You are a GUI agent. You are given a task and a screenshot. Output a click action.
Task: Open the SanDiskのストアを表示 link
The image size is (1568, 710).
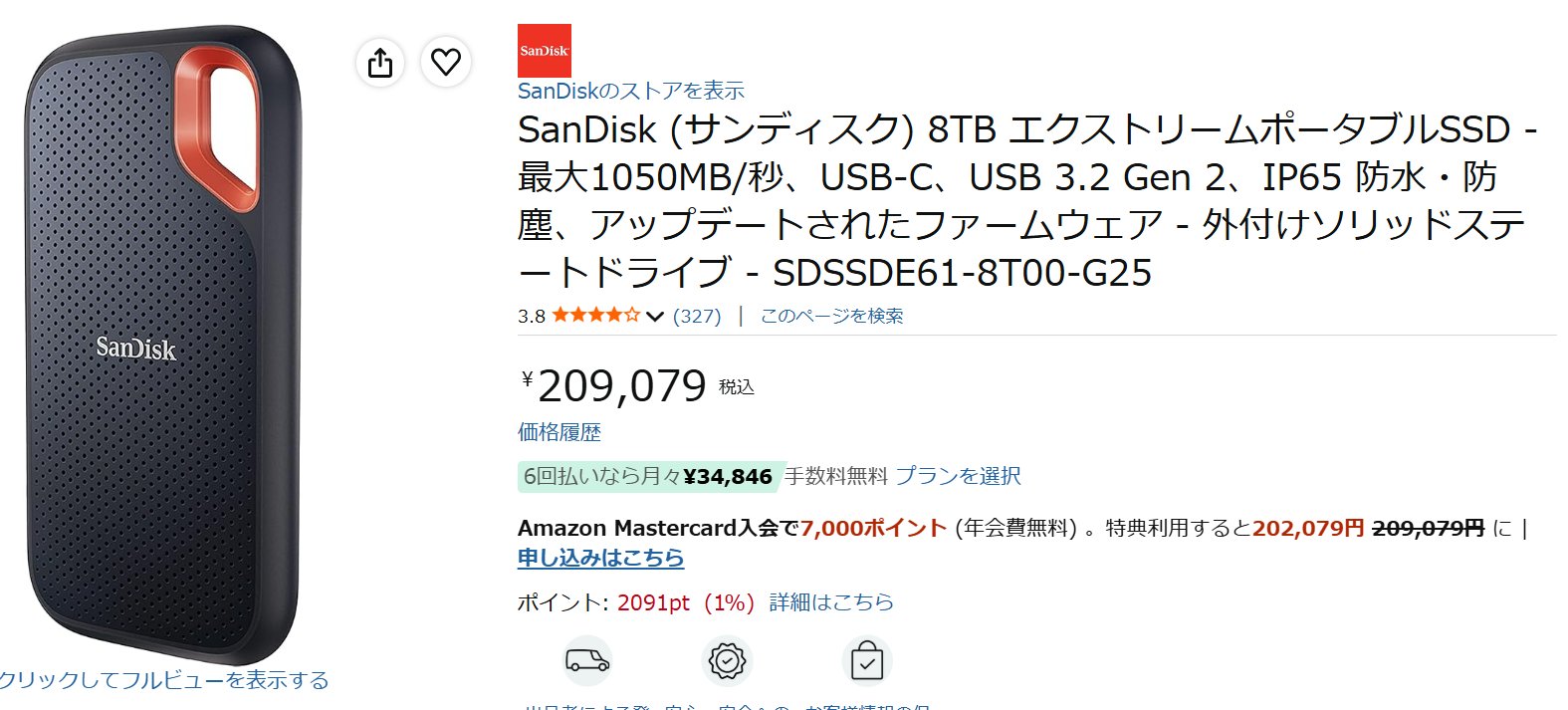[x=631, y=91]
